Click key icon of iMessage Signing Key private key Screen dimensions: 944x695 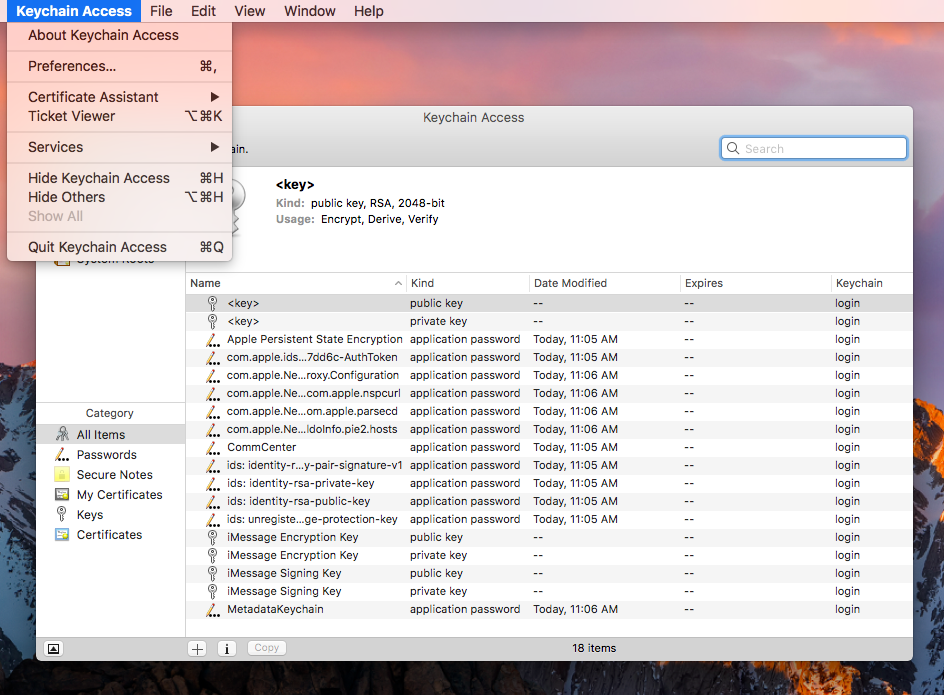[213, 591]
